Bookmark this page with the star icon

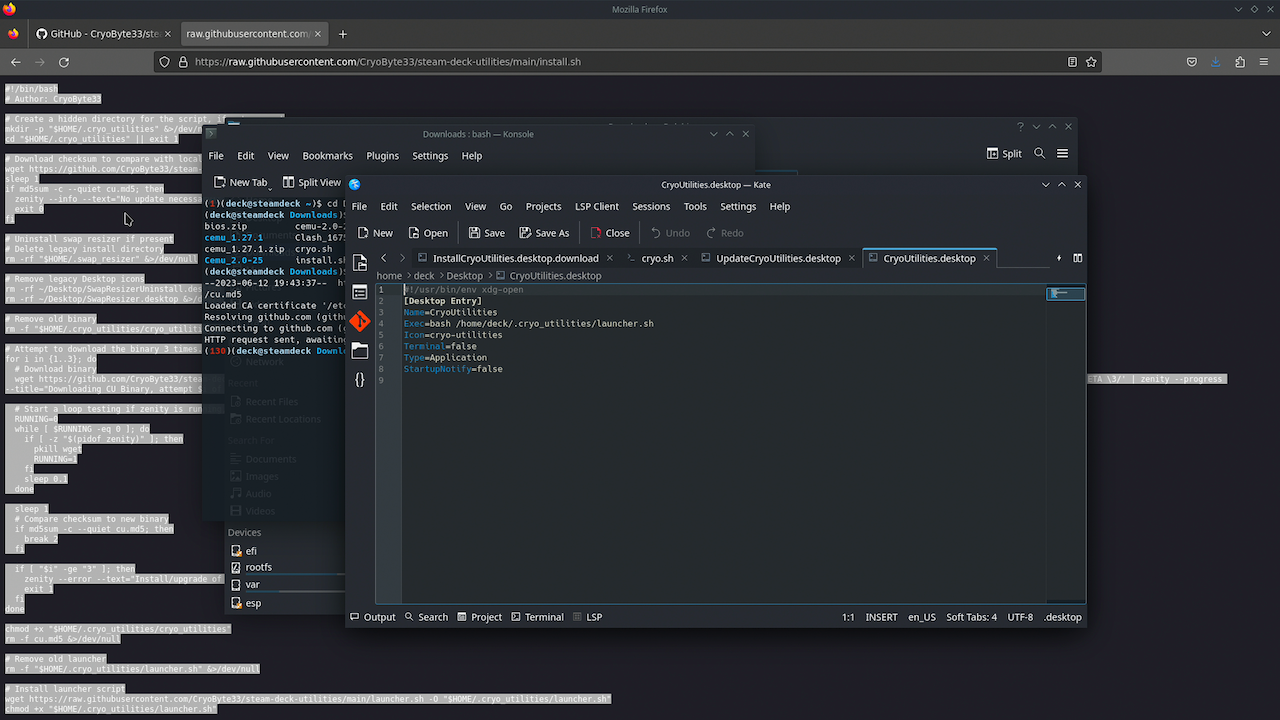point(1091,61)
